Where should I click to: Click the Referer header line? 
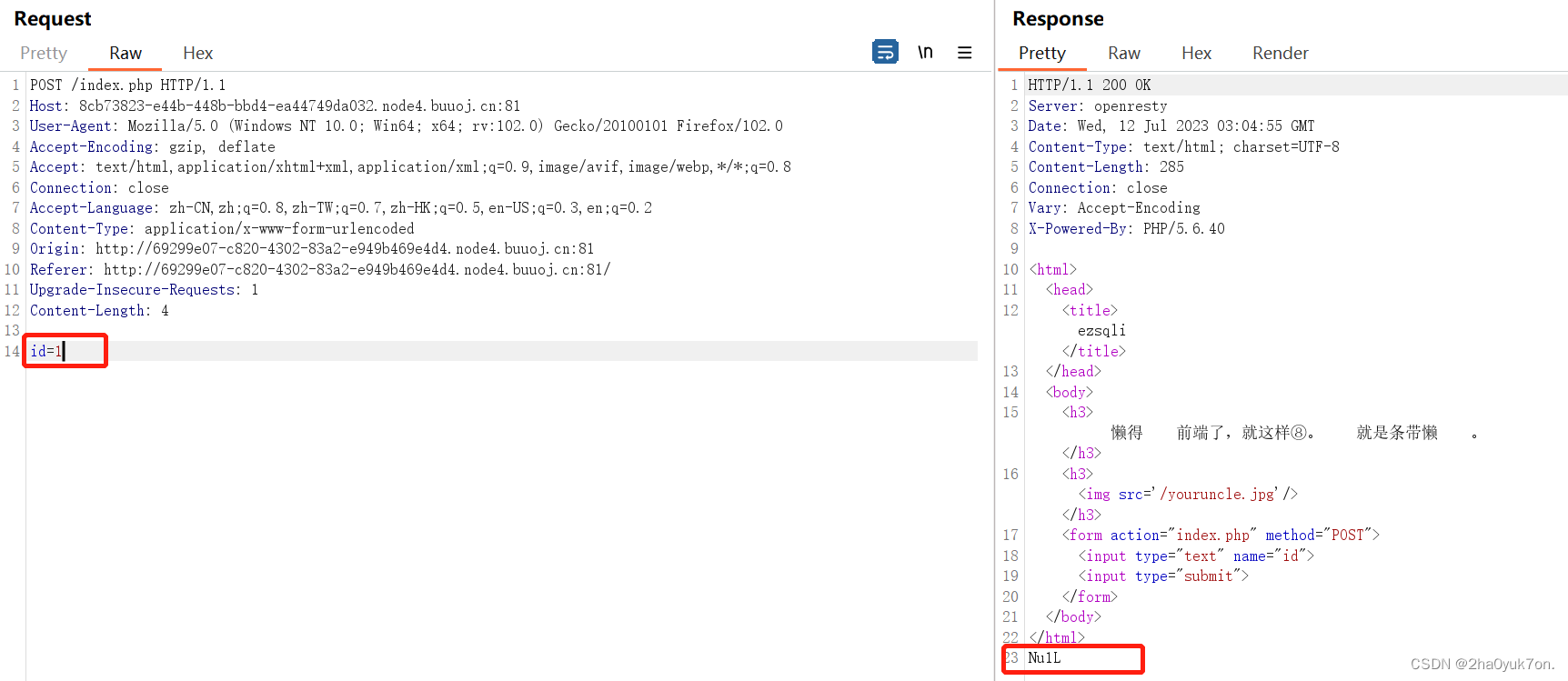pos(321,269)
